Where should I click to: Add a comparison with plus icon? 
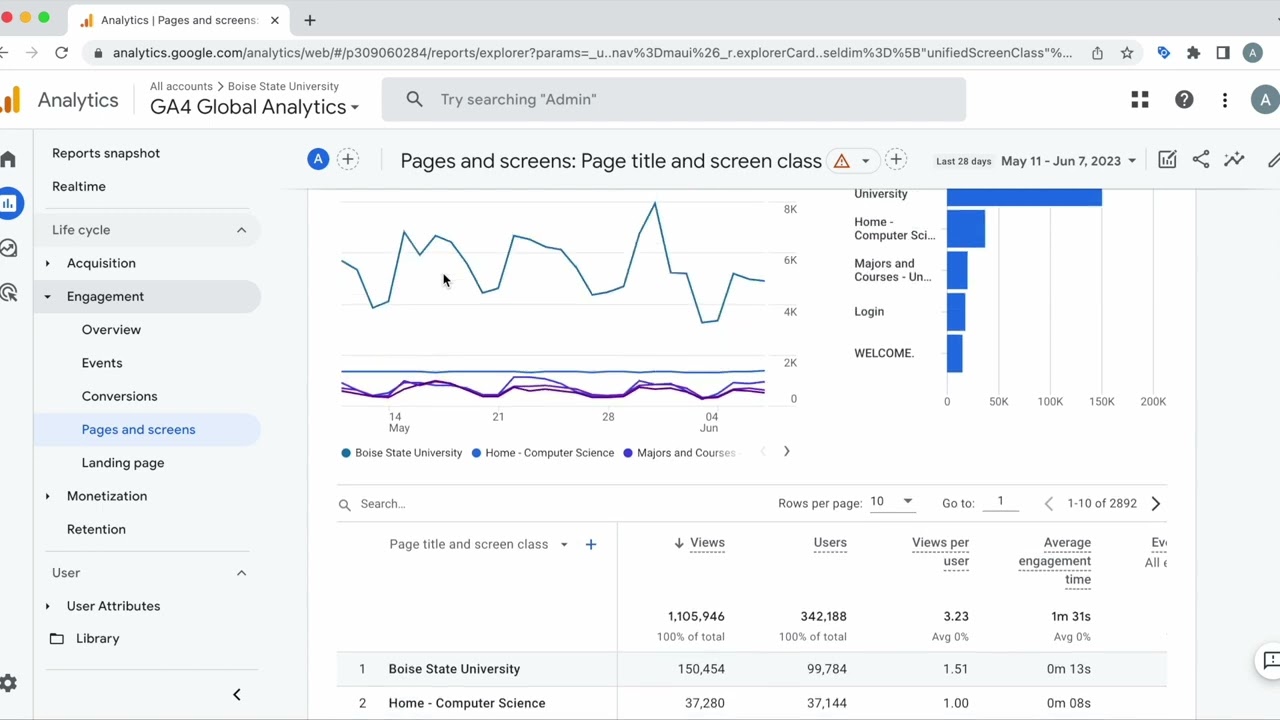point(348,159)
